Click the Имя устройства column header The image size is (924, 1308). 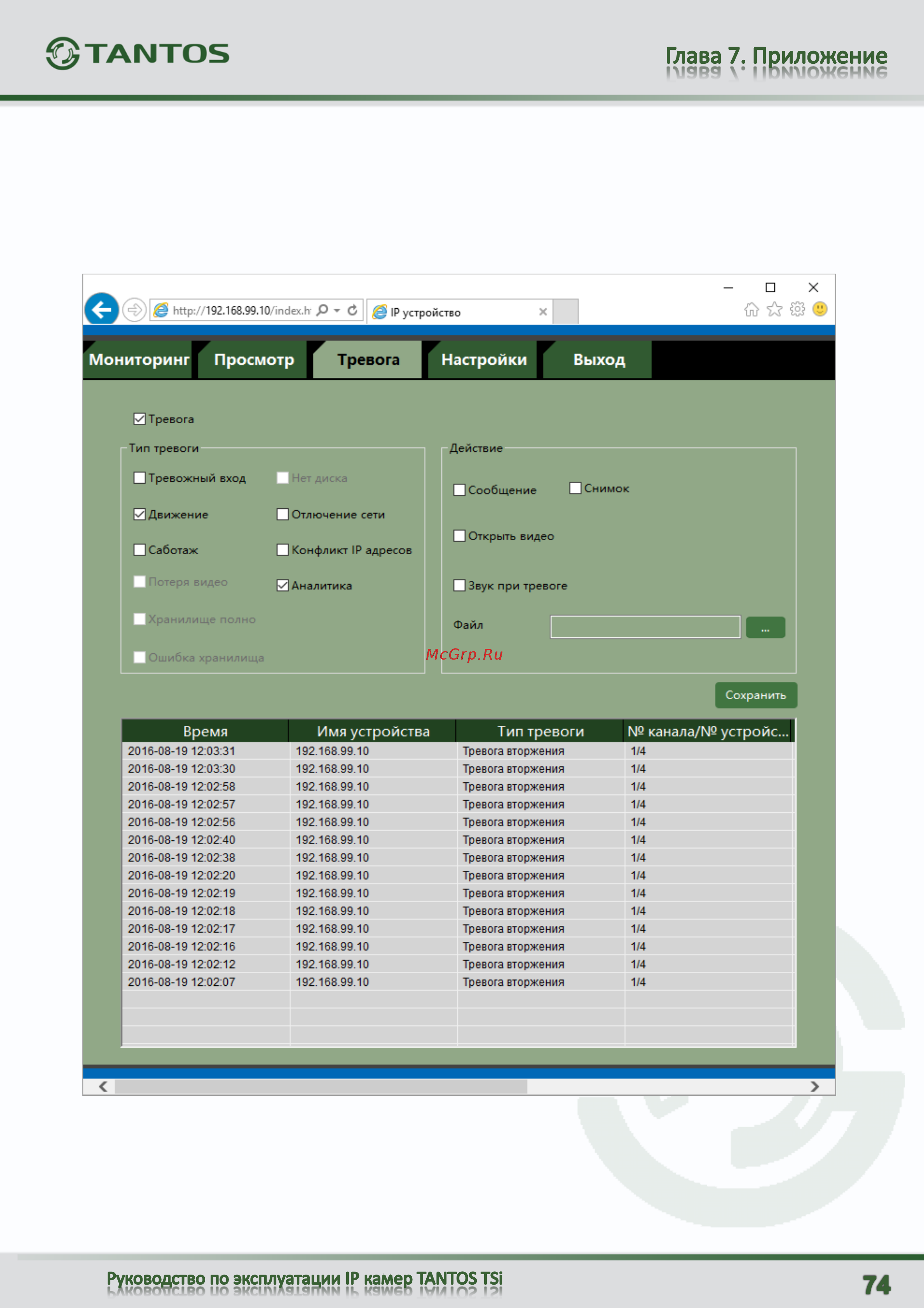pos(373,731)
